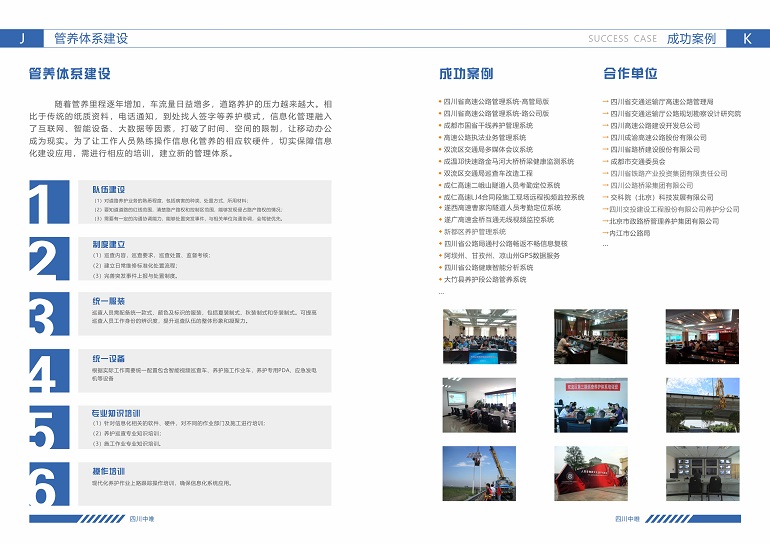The width and height of the screenshot is (770, 544).
Task: Click 阿坝州、甘孜州、凉山州GPS数据服务
Action: [502, 255]
